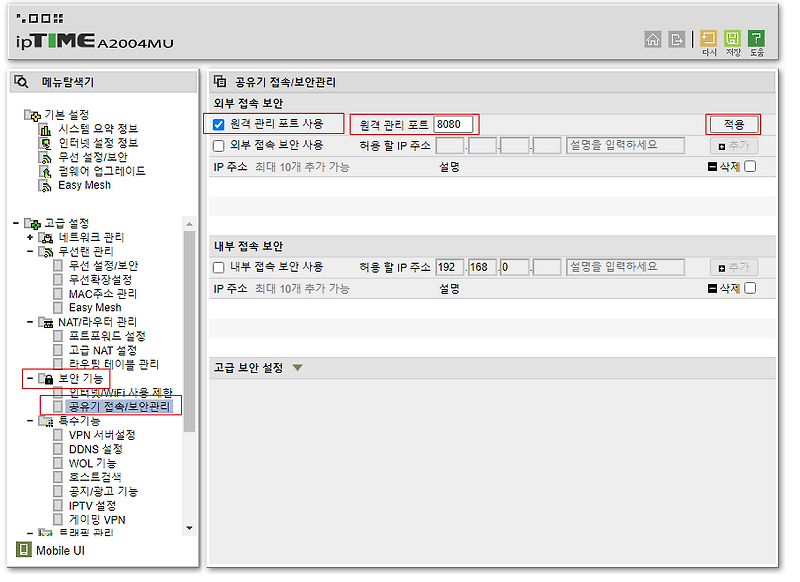This screenshot has height=582, width=800.
Task: Click the 다시 (Reset) toolbar icon
Action: point(707,40)
